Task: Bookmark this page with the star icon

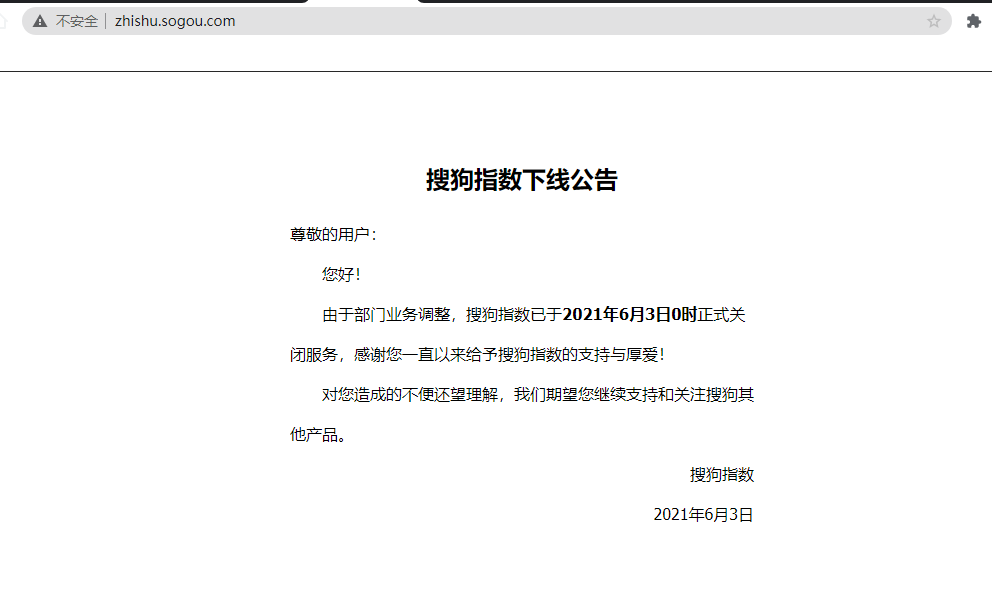Action: [x=934, y=21]
